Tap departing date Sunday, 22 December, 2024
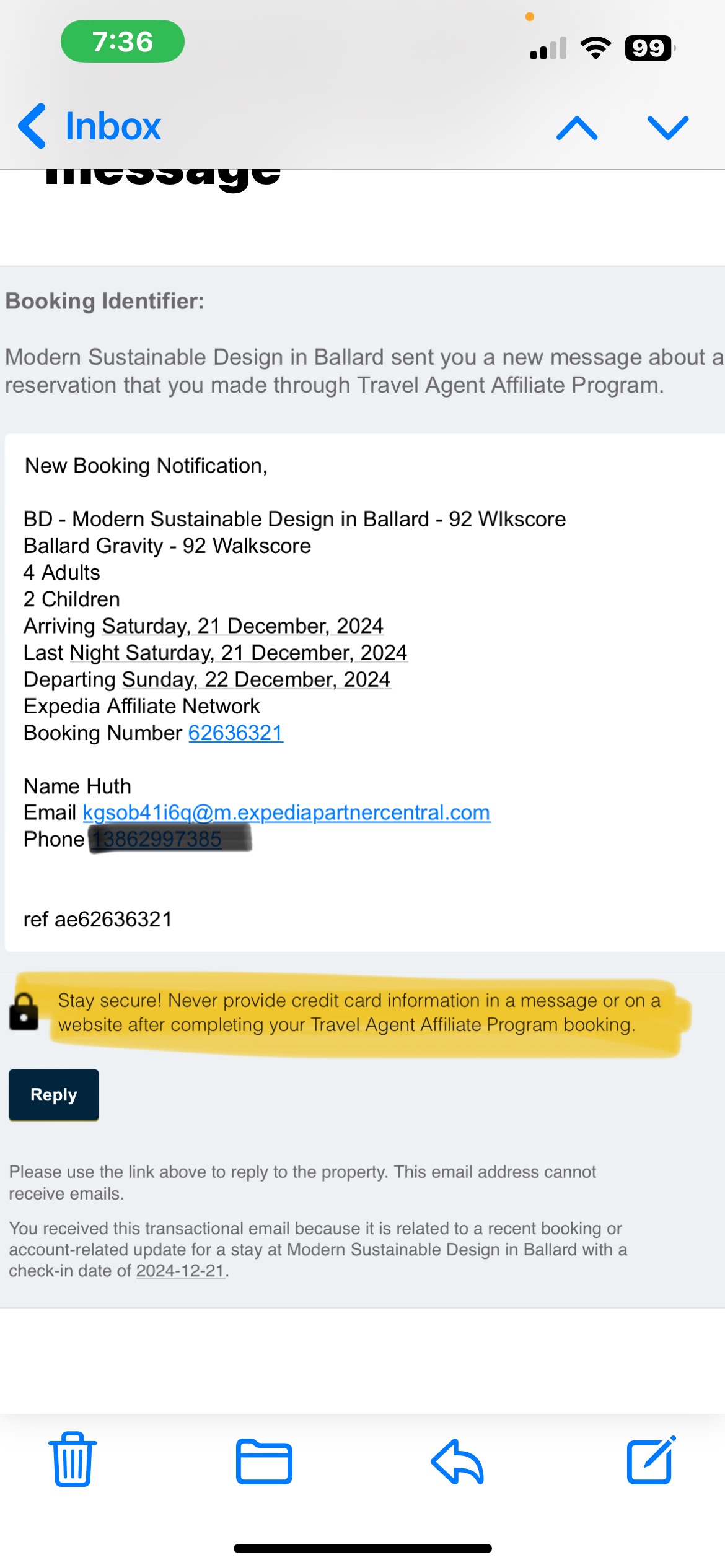 tap(256, 679)
